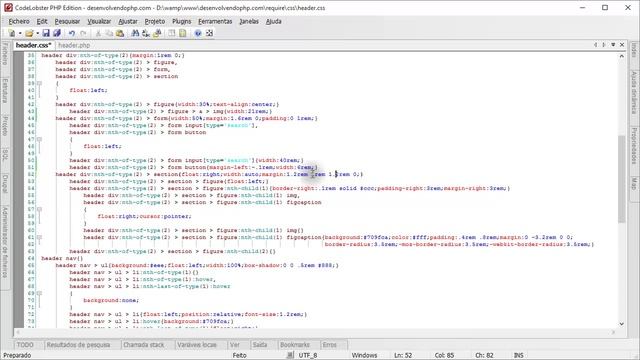Image resolution: width=640 pixels, height=360 pixels.
Task: Open the SQL side panel tab
Action: point(5,155)
